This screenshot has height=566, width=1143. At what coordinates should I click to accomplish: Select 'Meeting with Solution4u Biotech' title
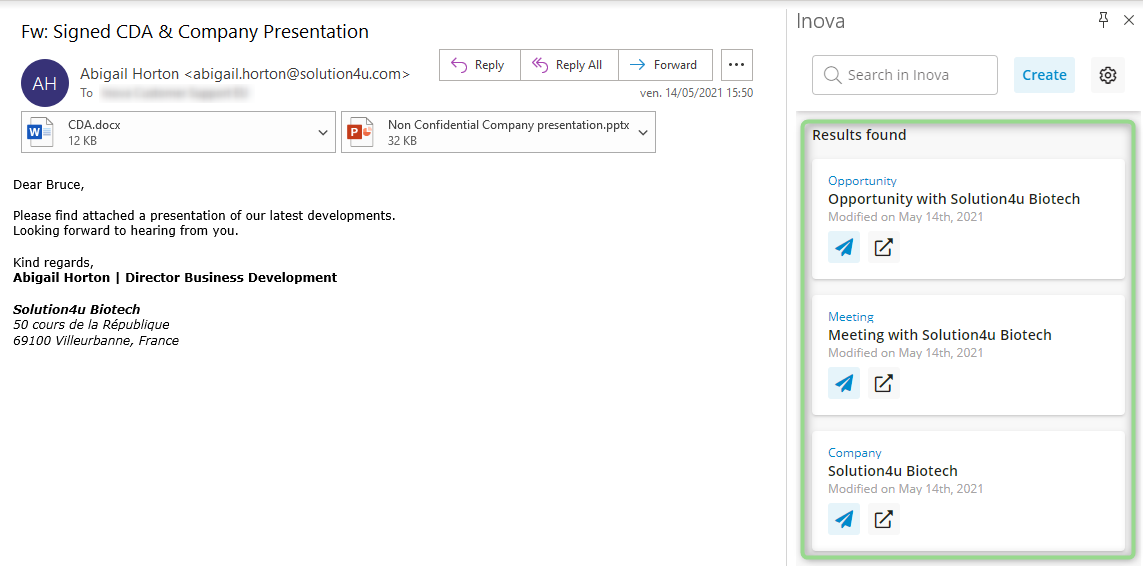(x=940, y=335)
